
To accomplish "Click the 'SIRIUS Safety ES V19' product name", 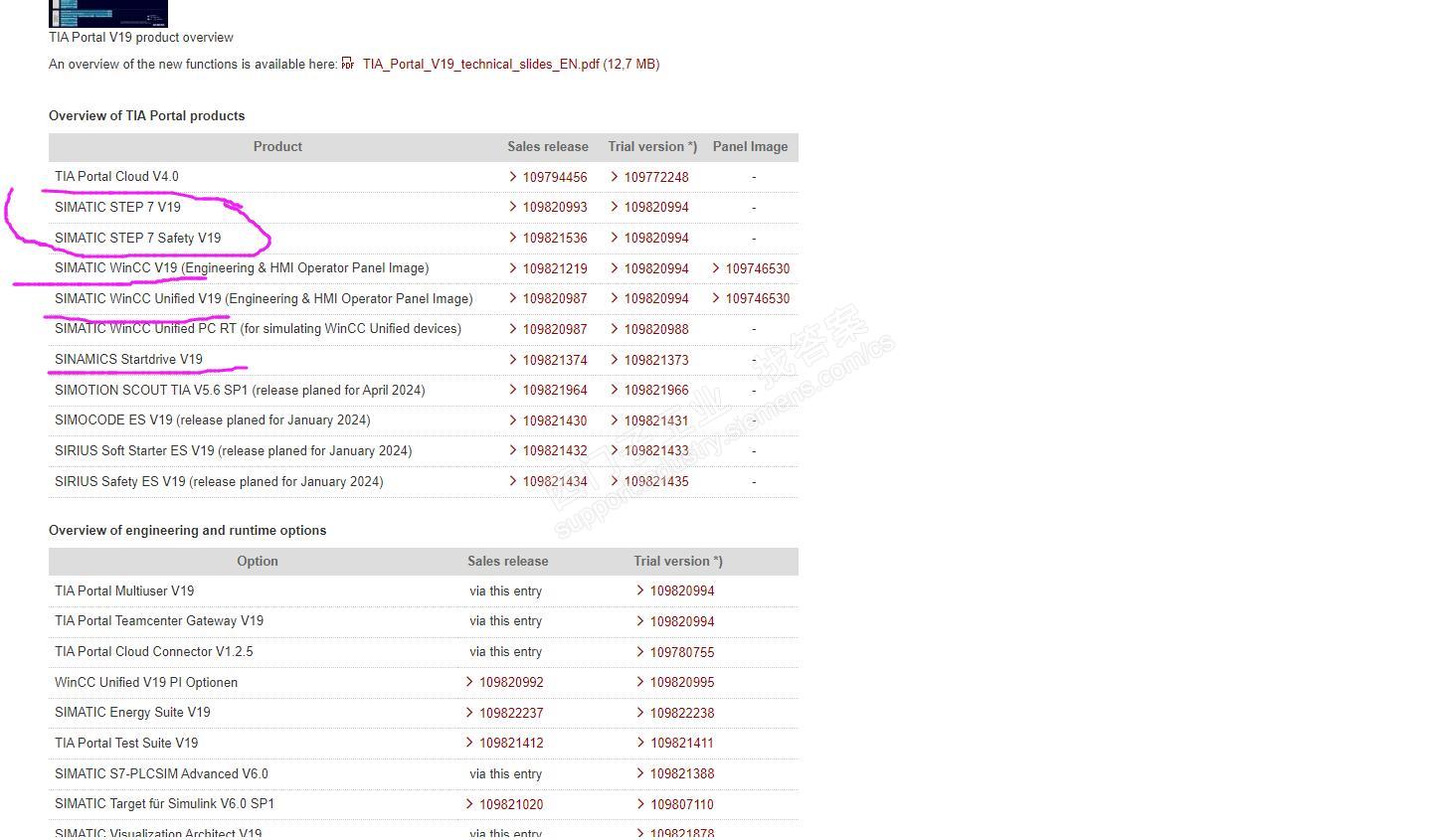I will pyautogui.click(x=120, y=481).
